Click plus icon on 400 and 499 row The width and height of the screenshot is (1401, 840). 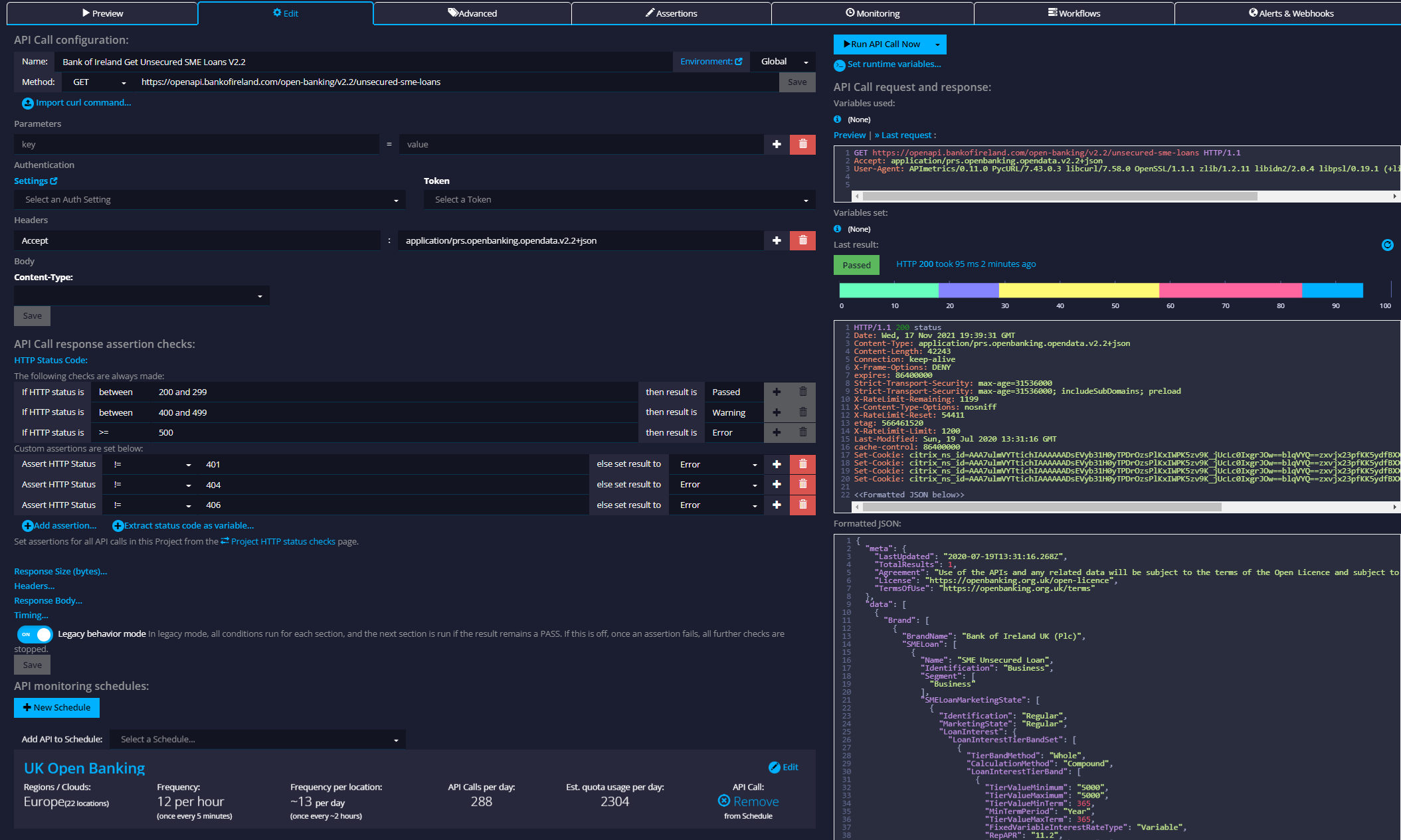(777, 412)
